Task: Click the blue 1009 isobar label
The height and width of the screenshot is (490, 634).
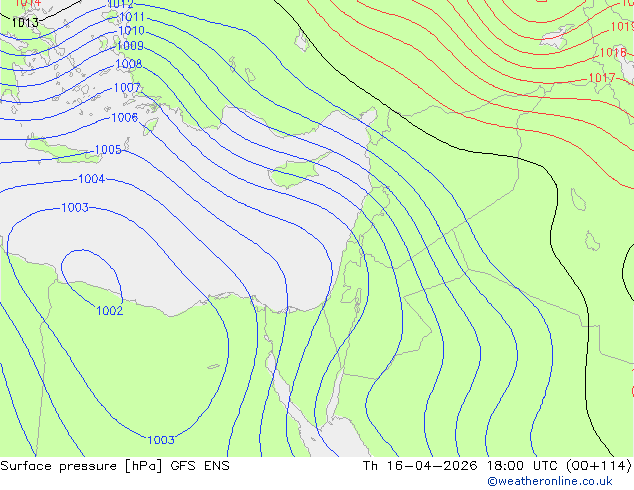Action: (x=130, y=46)
